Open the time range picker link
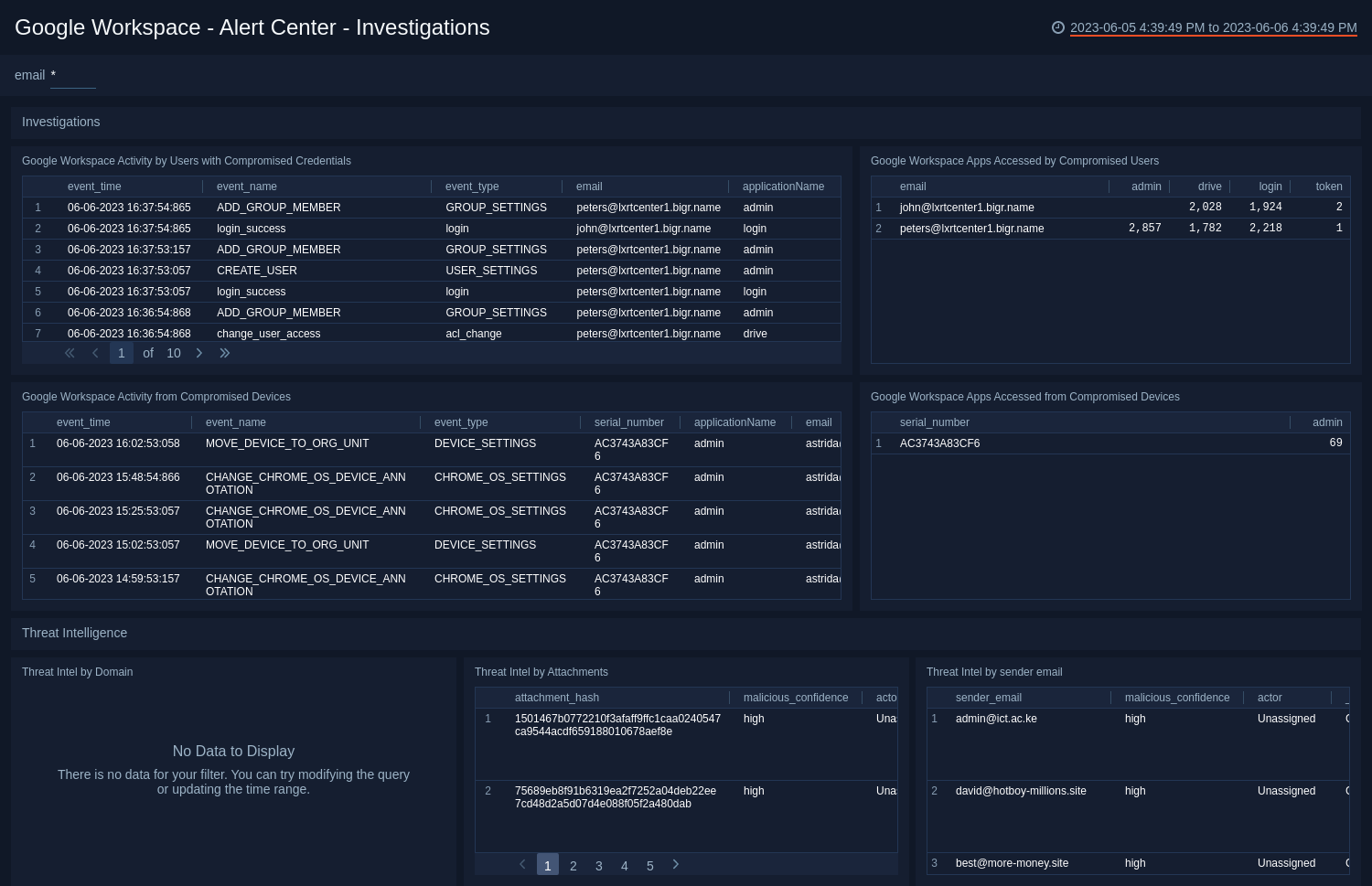The height and width of the screenshot is (886, 1372). pyautogui.click(x=1213, y=27)
